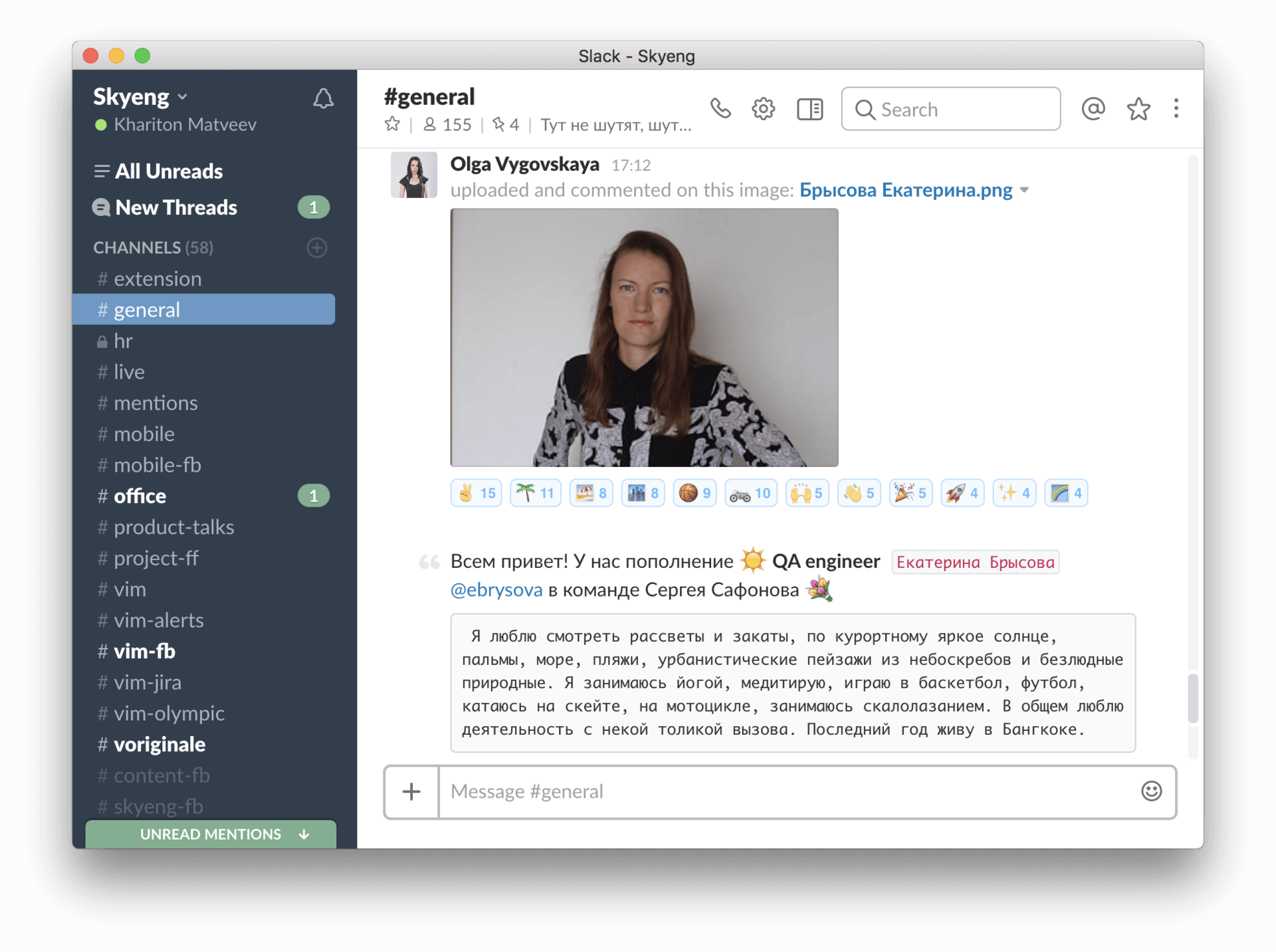Open the channel details flexpane

tap(809, 108)
